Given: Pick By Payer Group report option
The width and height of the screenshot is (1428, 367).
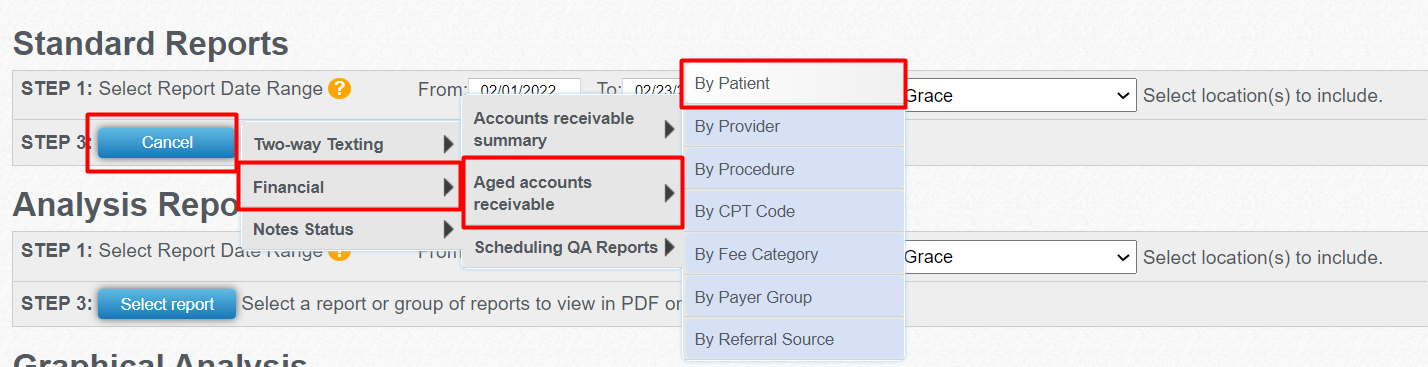Looking at the screenshot, I should (x=794, y=297).
